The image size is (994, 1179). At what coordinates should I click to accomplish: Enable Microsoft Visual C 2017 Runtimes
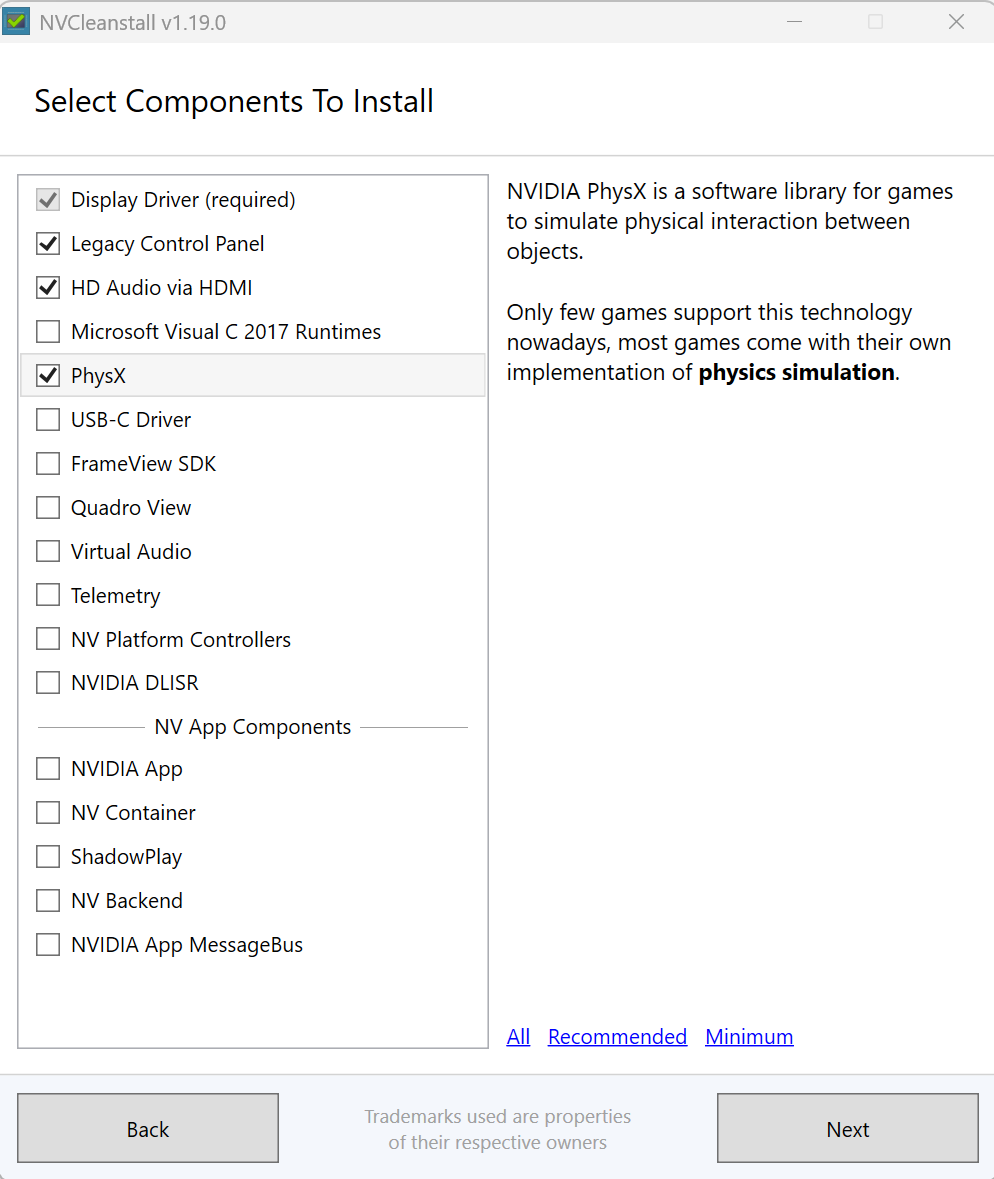click(x=47, y=331)
